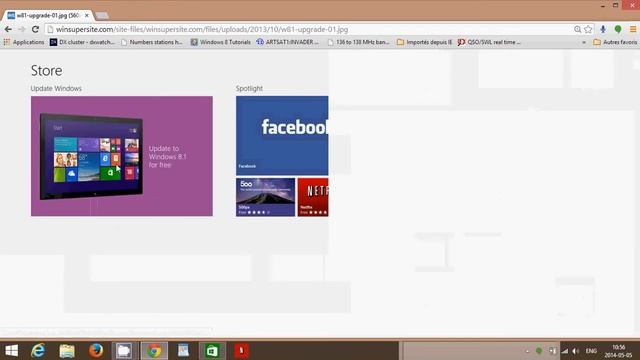Screen dimensions: 640x360
Task: Open the Applications shortcut in bookmarks bar
Action: pos(24,42)
